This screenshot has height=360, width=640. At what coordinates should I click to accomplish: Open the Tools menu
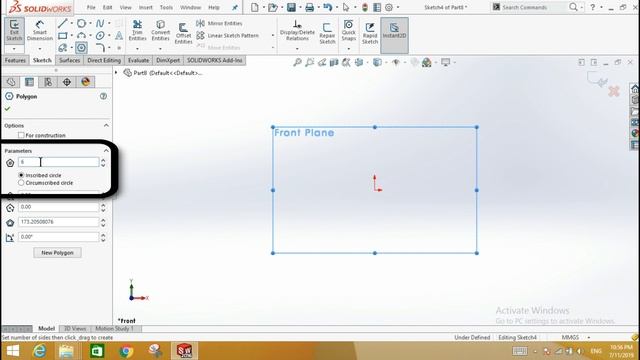point(166,7)
